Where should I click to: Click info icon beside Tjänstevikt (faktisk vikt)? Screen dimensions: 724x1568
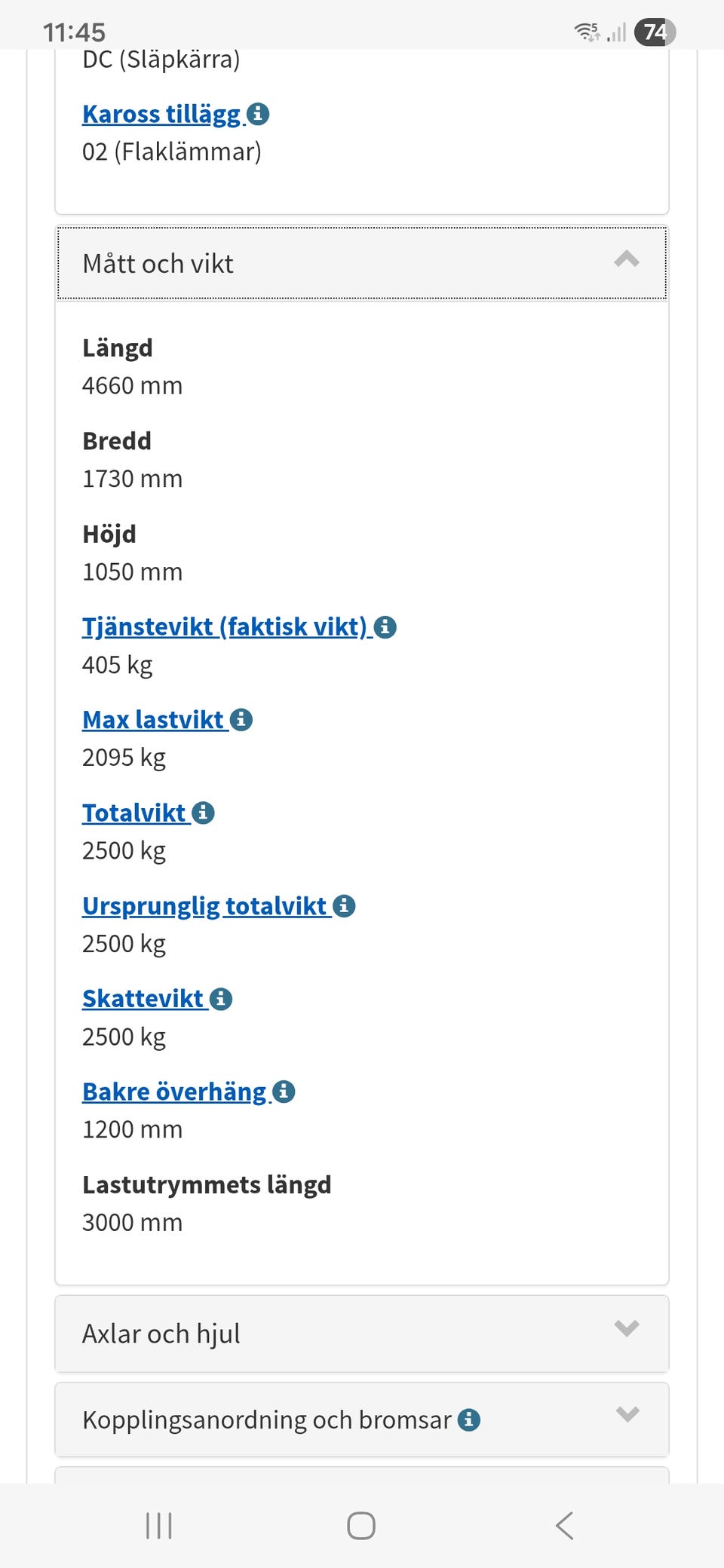coord(385,626)
